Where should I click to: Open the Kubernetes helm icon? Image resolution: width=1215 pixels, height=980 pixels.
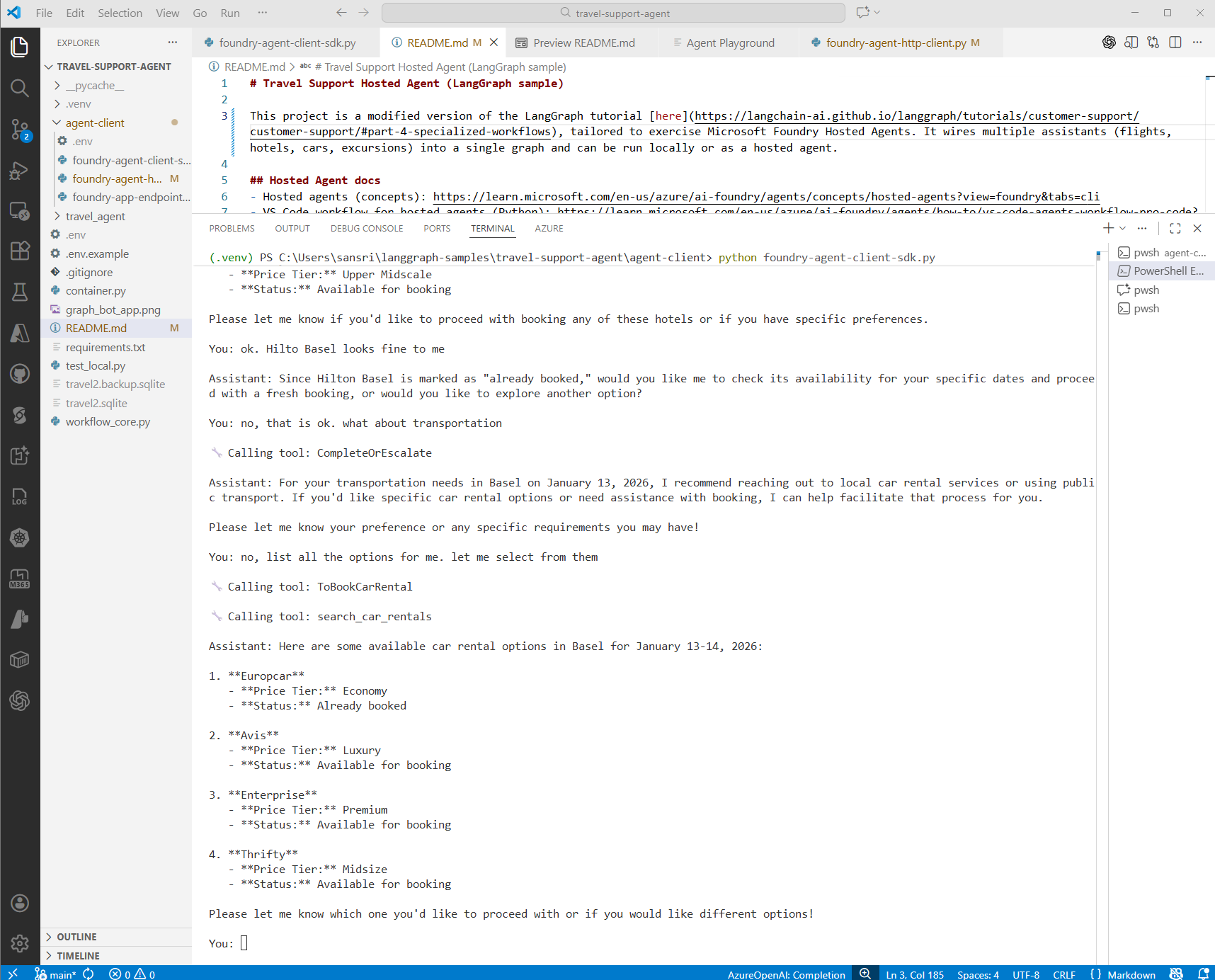coord(20,537)
